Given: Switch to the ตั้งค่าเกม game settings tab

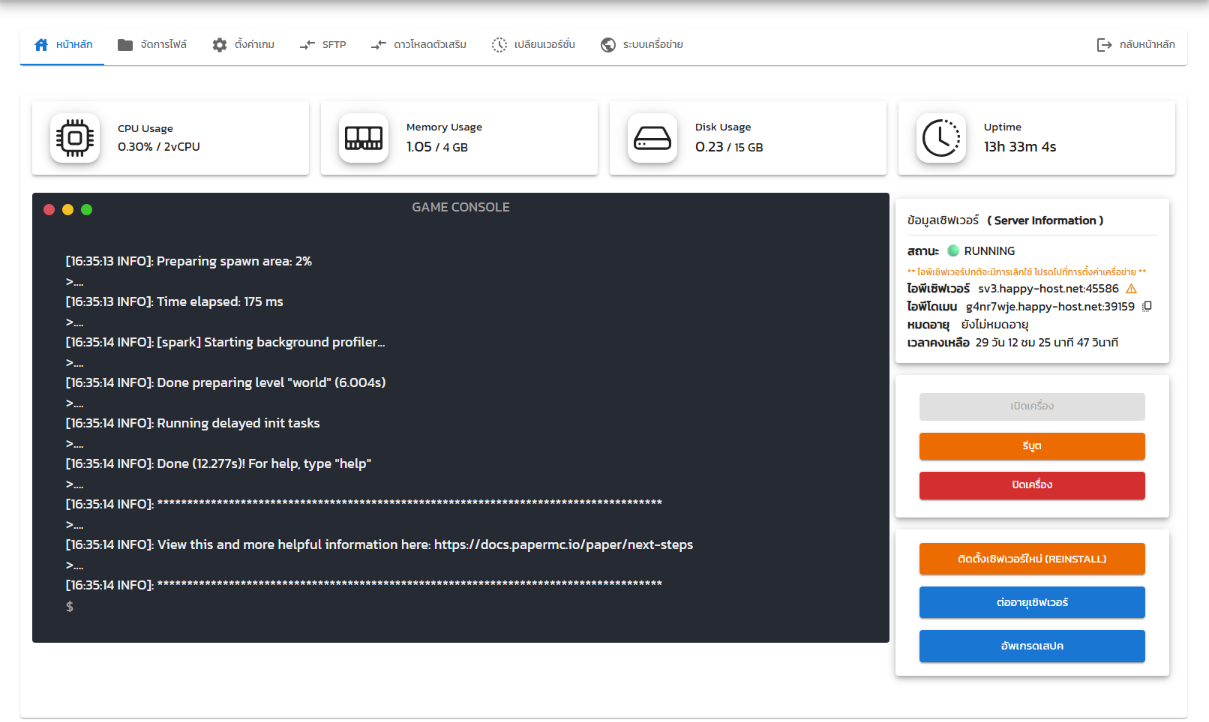Looking at the screenshot, I should pos(243,45).
